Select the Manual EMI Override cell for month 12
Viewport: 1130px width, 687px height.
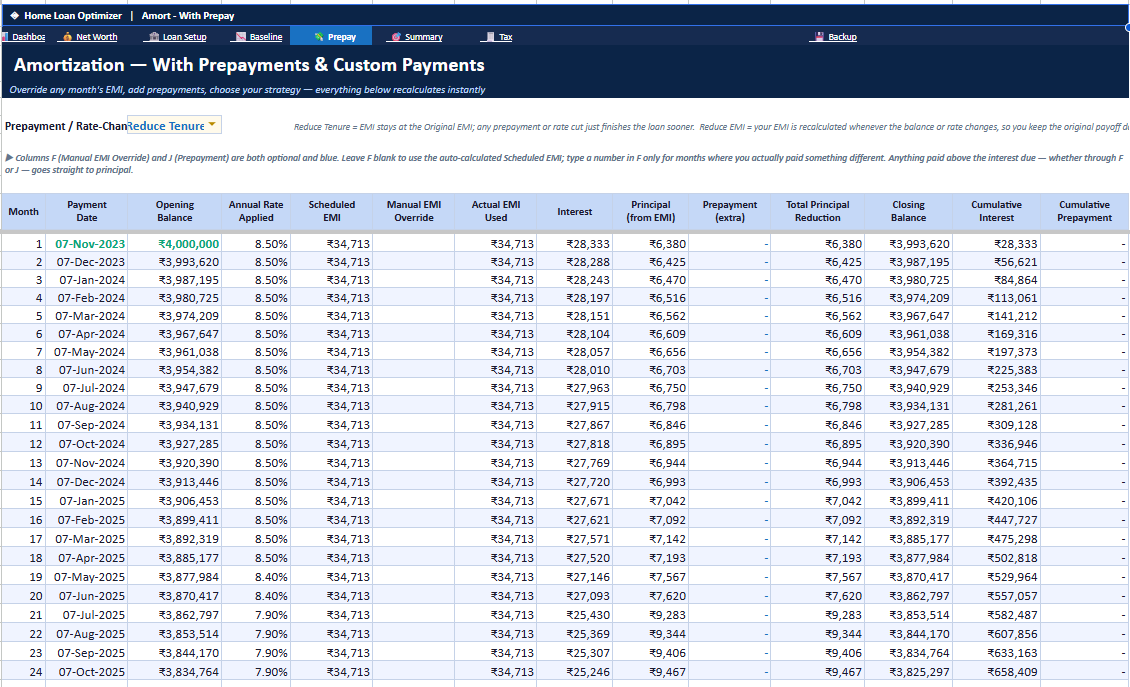point(414,444)
